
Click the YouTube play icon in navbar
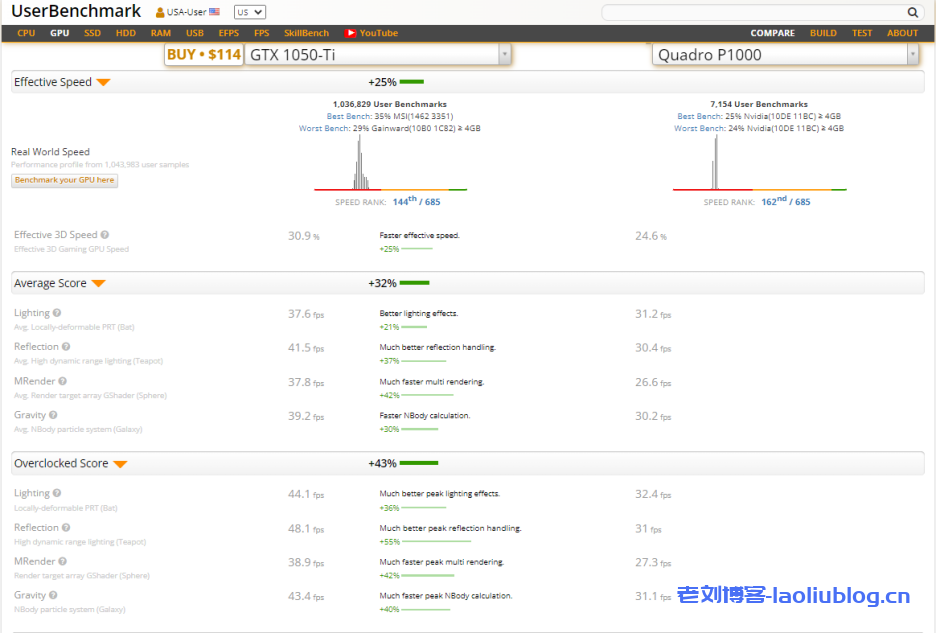coord(350,33)
